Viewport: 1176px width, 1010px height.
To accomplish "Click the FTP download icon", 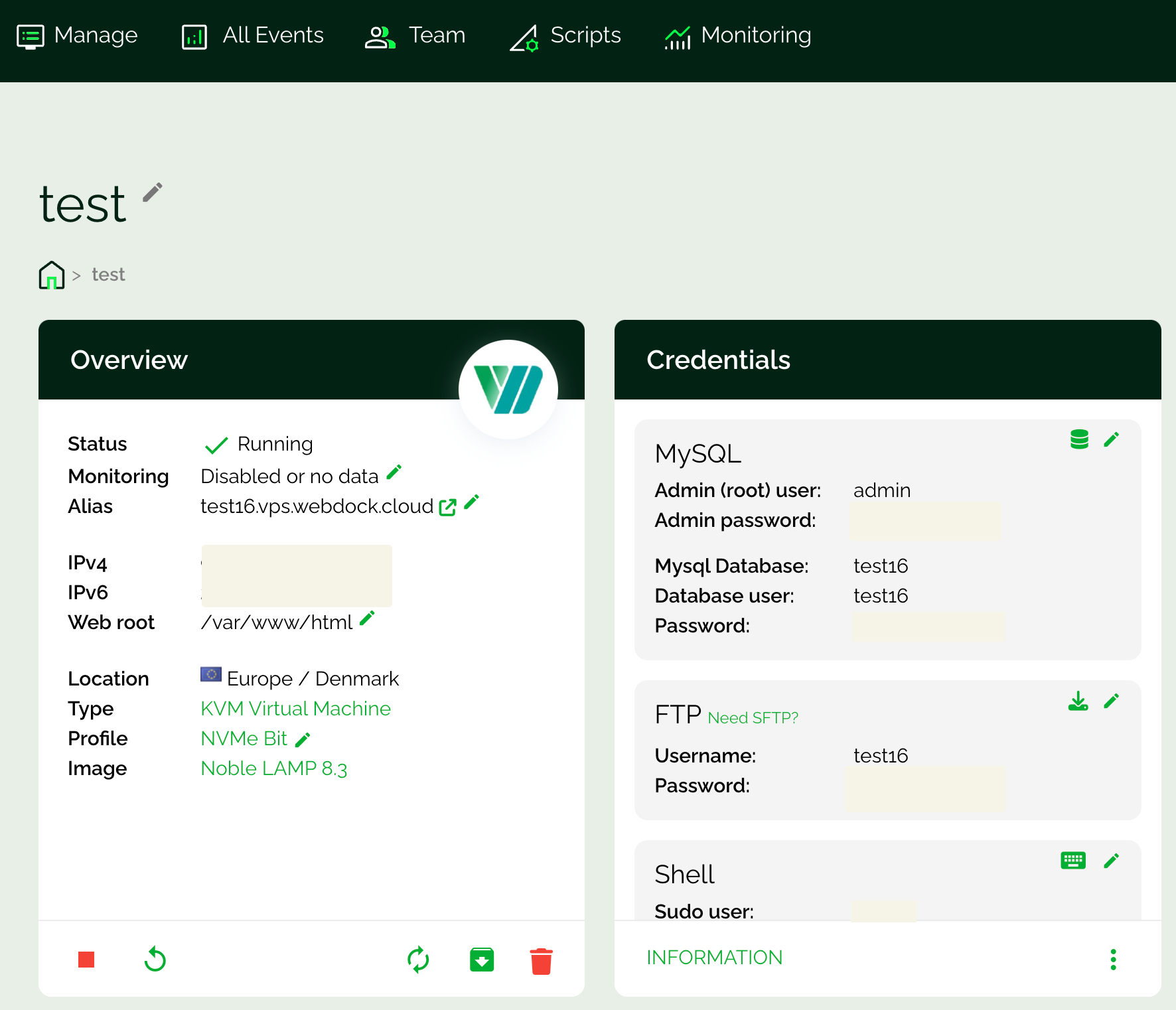I will pyautogui.click(x=1078, y=701).
